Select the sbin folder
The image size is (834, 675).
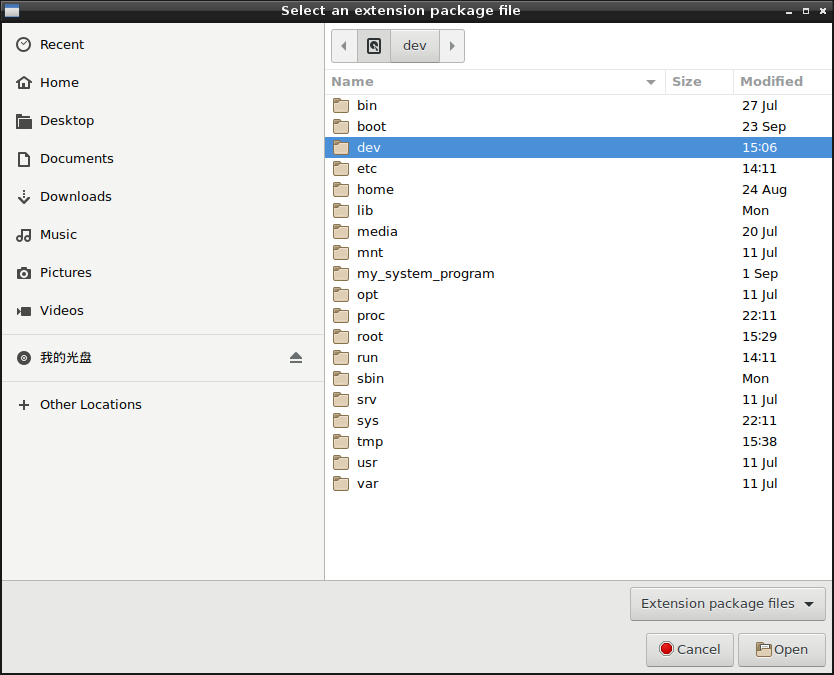(x=578, y=379)
